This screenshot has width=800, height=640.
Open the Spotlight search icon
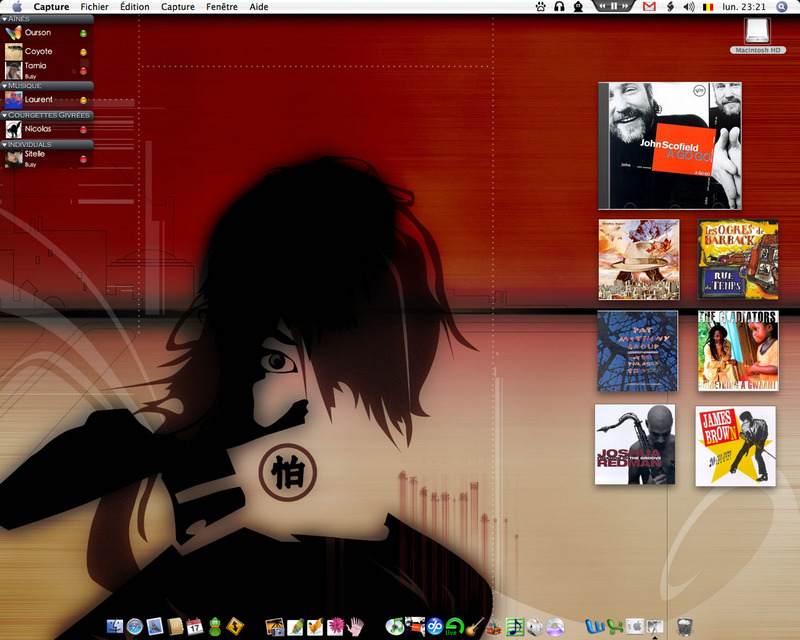point(782,7)
